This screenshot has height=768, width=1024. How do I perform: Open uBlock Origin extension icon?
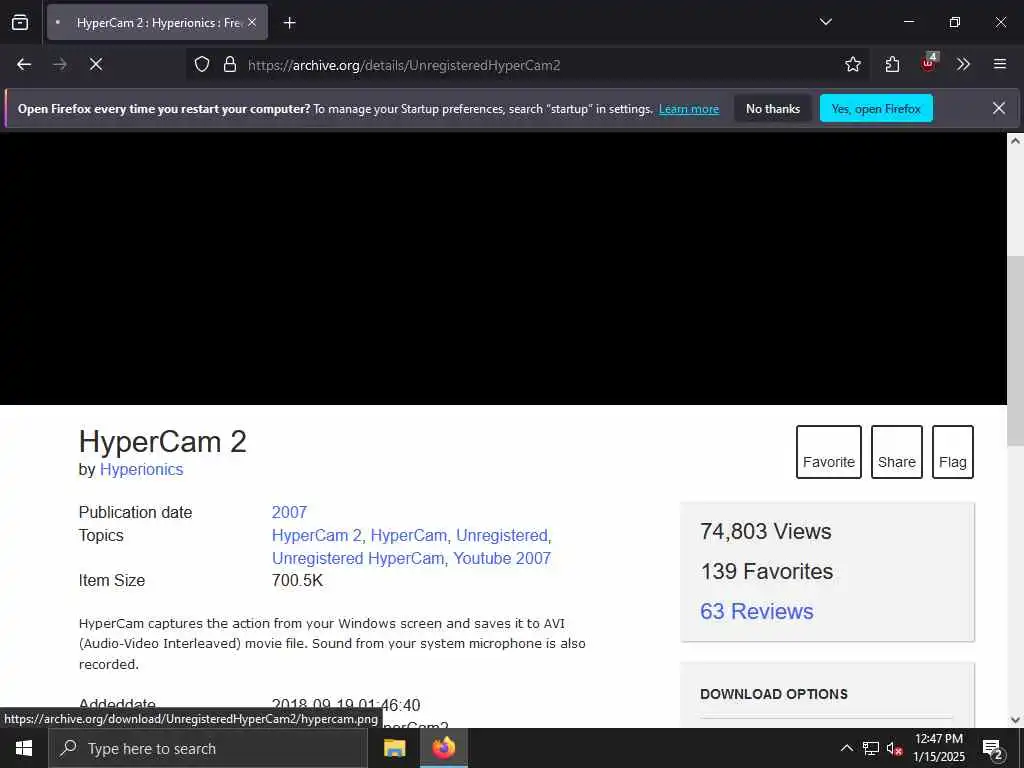928,63
